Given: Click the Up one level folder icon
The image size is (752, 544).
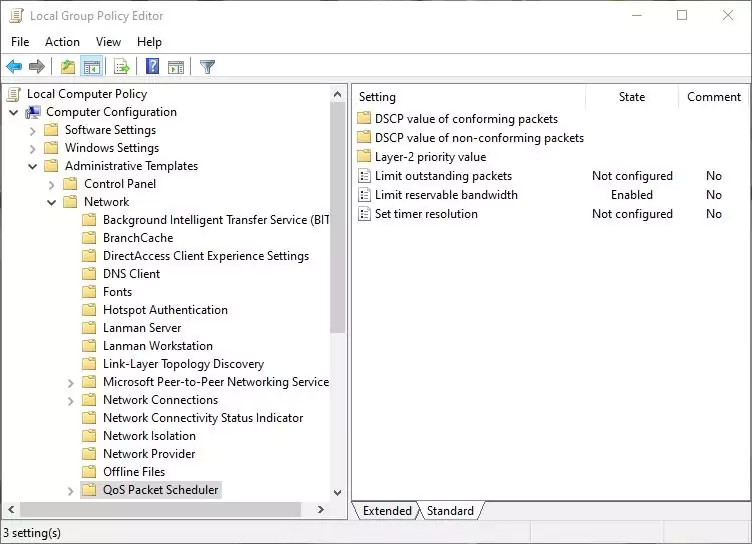Looking at the screenshot, I should [x=68, y=67].
